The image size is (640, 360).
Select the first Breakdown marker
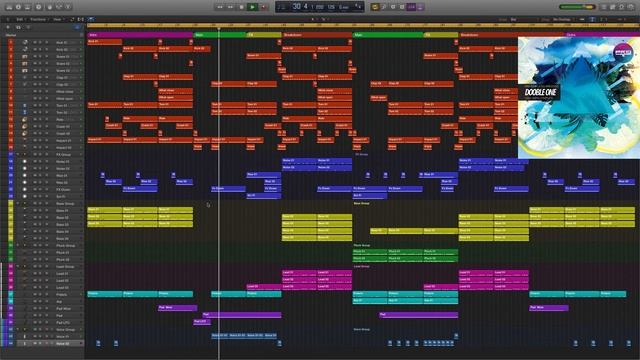[x=317, y=35]
